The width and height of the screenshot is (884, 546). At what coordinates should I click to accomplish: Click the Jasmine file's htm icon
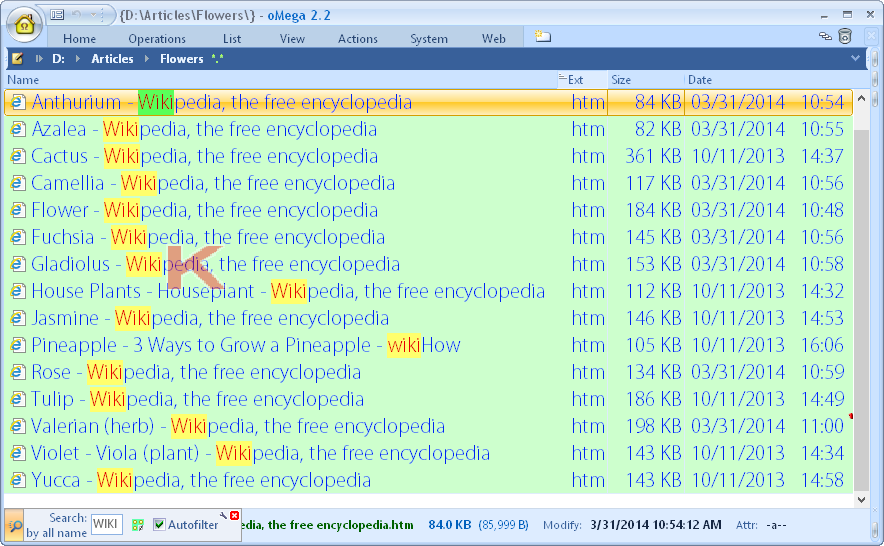click(x=18, y=318)
